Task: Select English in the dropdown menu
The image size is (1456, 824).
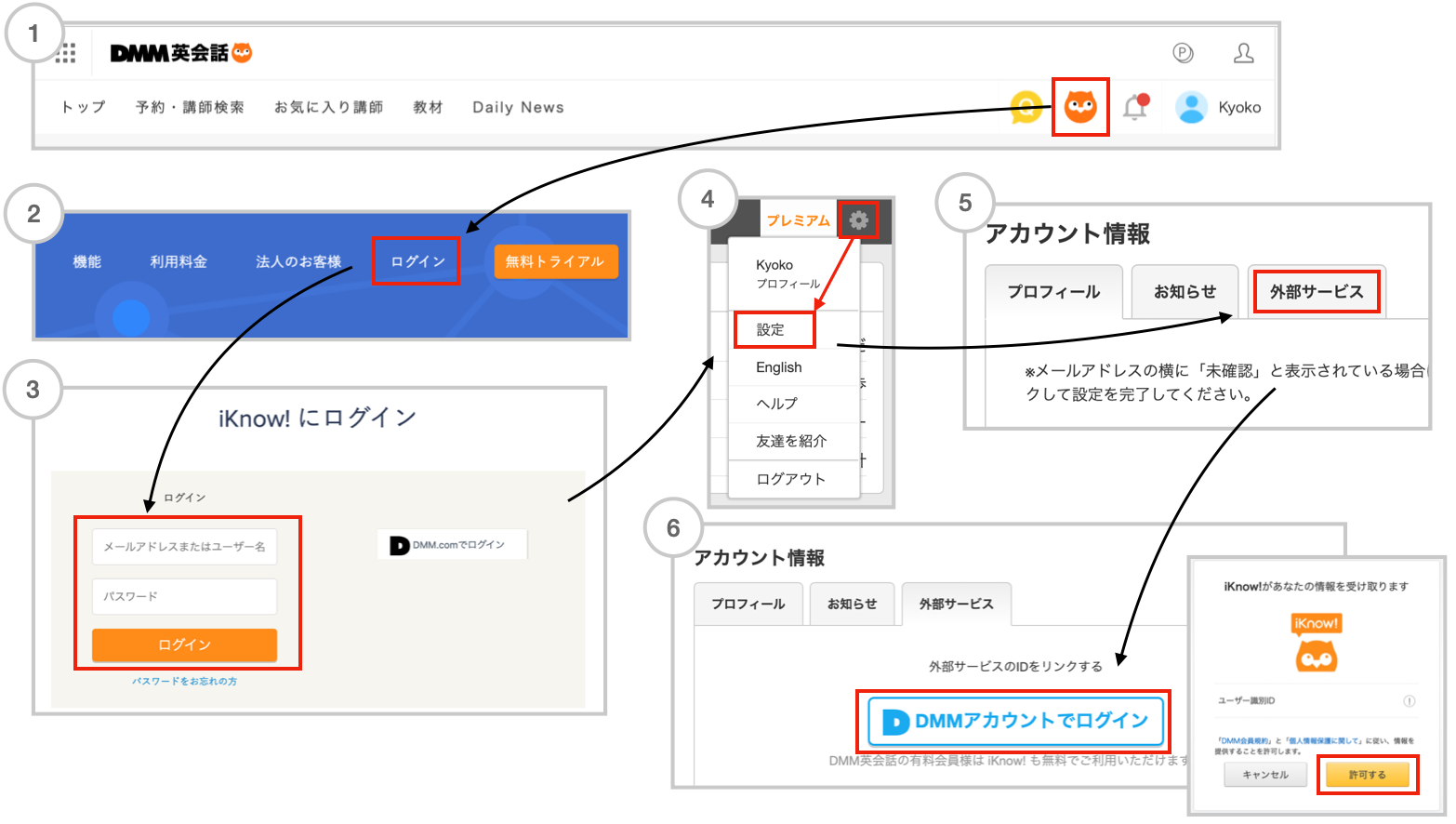Action: tap(793, 367)
